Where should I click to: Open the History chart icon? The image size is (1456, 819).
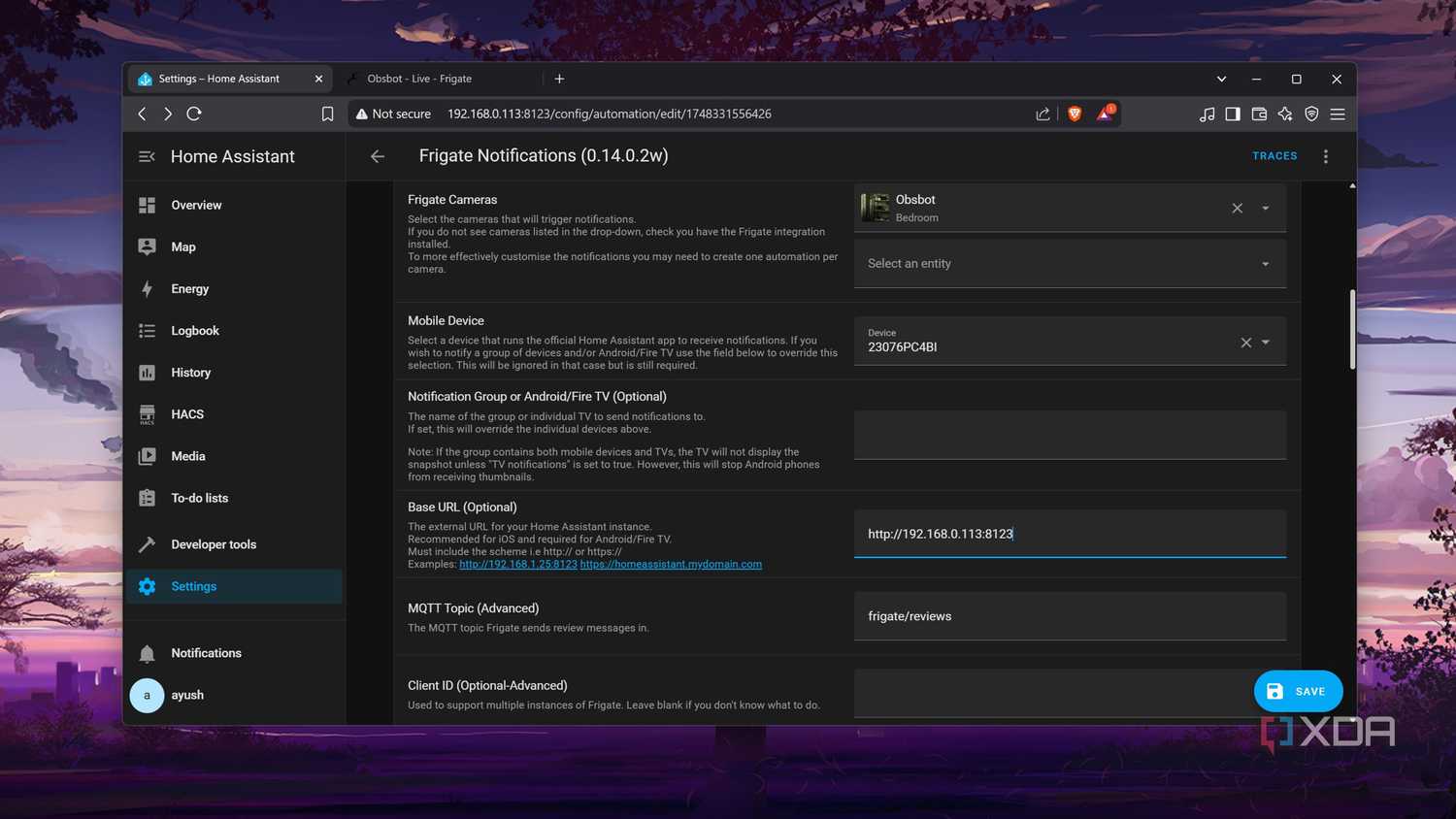[x=147, y=373]
